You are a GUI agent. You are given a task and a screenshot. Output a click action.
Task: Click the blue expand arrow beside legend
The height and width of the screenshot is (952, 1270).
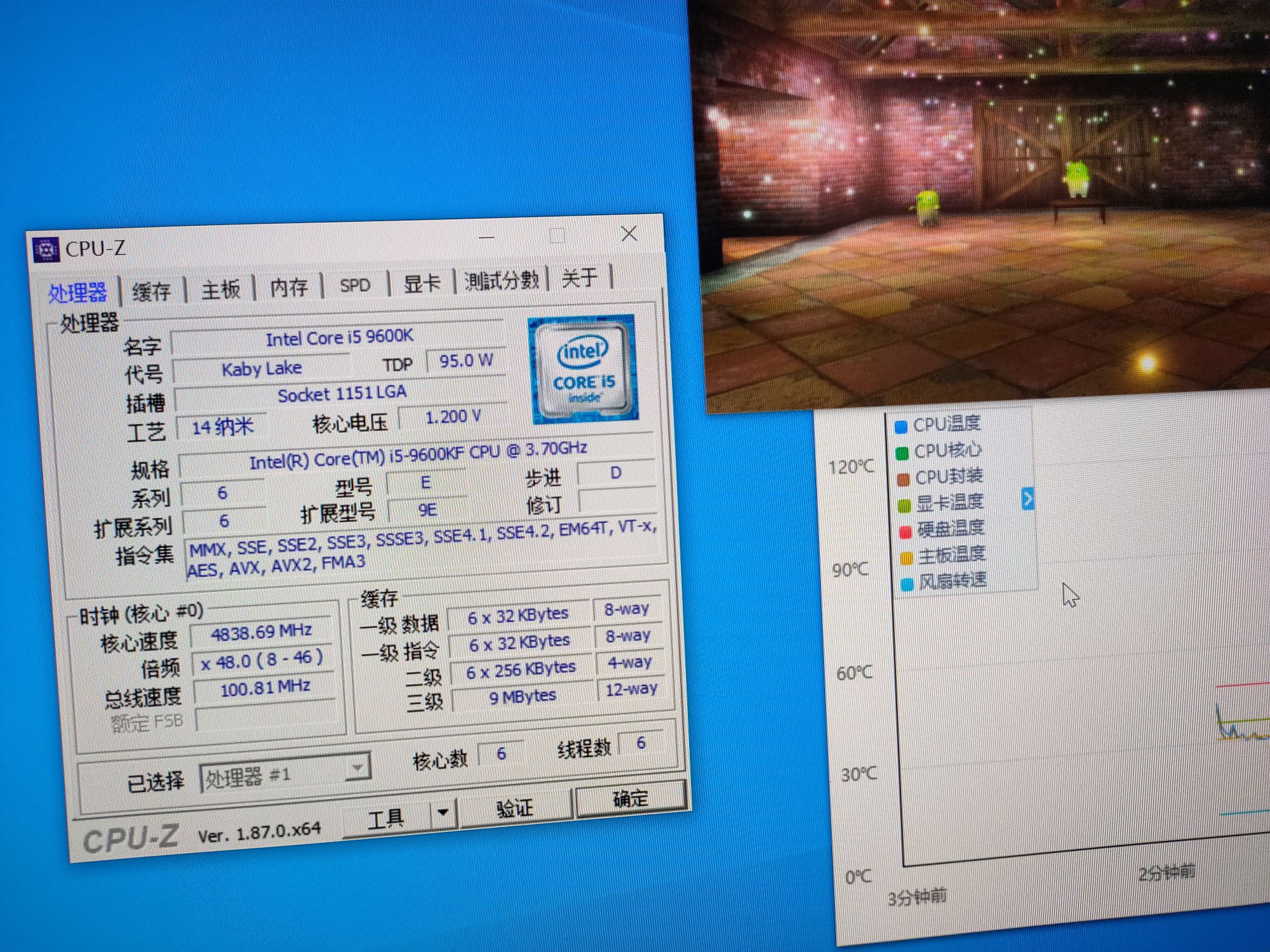1027,499
